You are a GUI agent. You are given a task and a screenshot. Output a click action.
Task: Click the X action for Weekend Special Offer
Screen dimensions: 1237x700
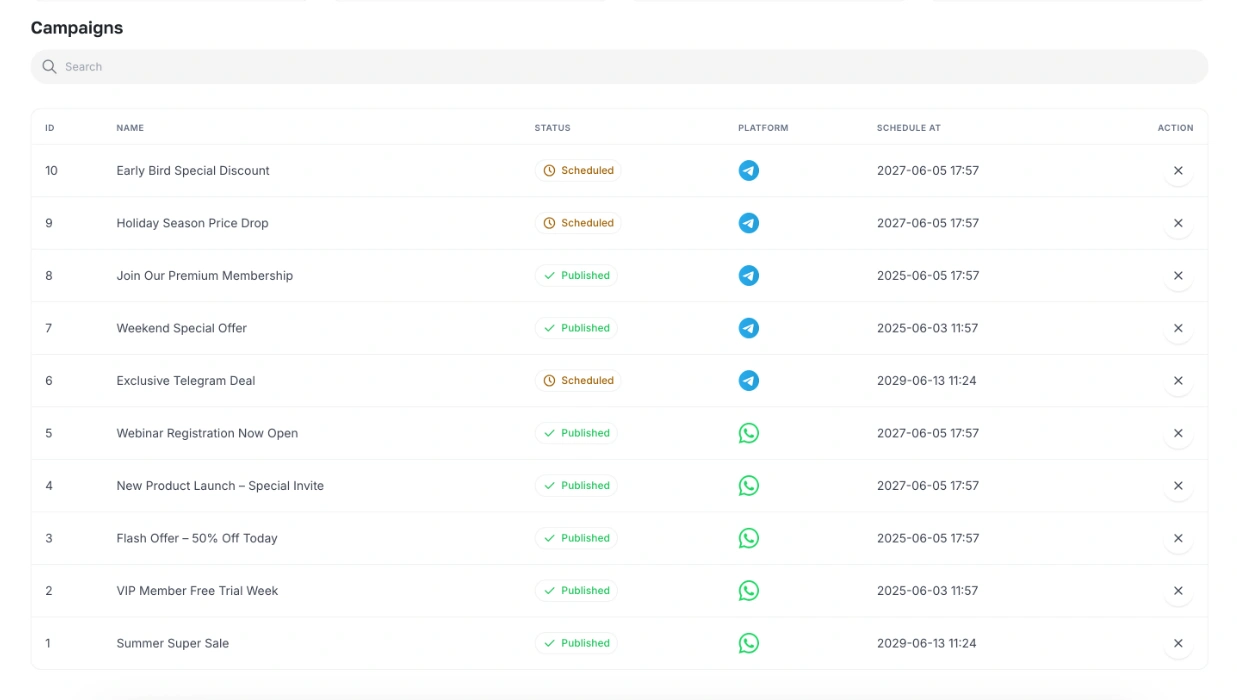(1177, 328)
